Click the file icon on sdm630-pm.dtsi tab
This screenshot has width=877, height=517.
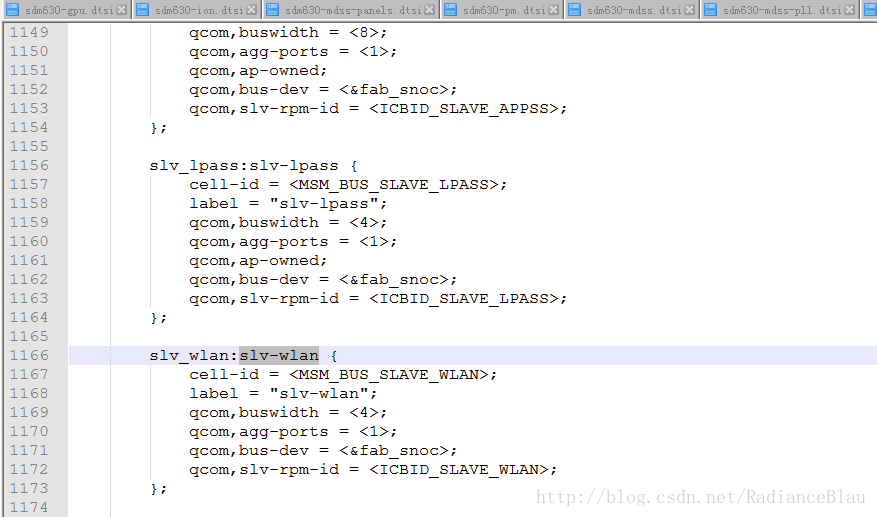tap(450, 10)
